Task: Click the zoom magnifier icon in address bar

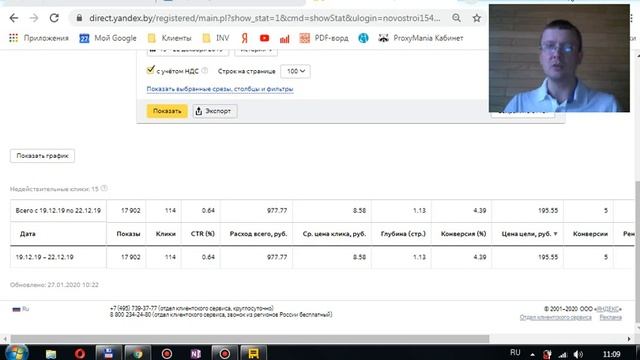Action: [x=456, y=18]
